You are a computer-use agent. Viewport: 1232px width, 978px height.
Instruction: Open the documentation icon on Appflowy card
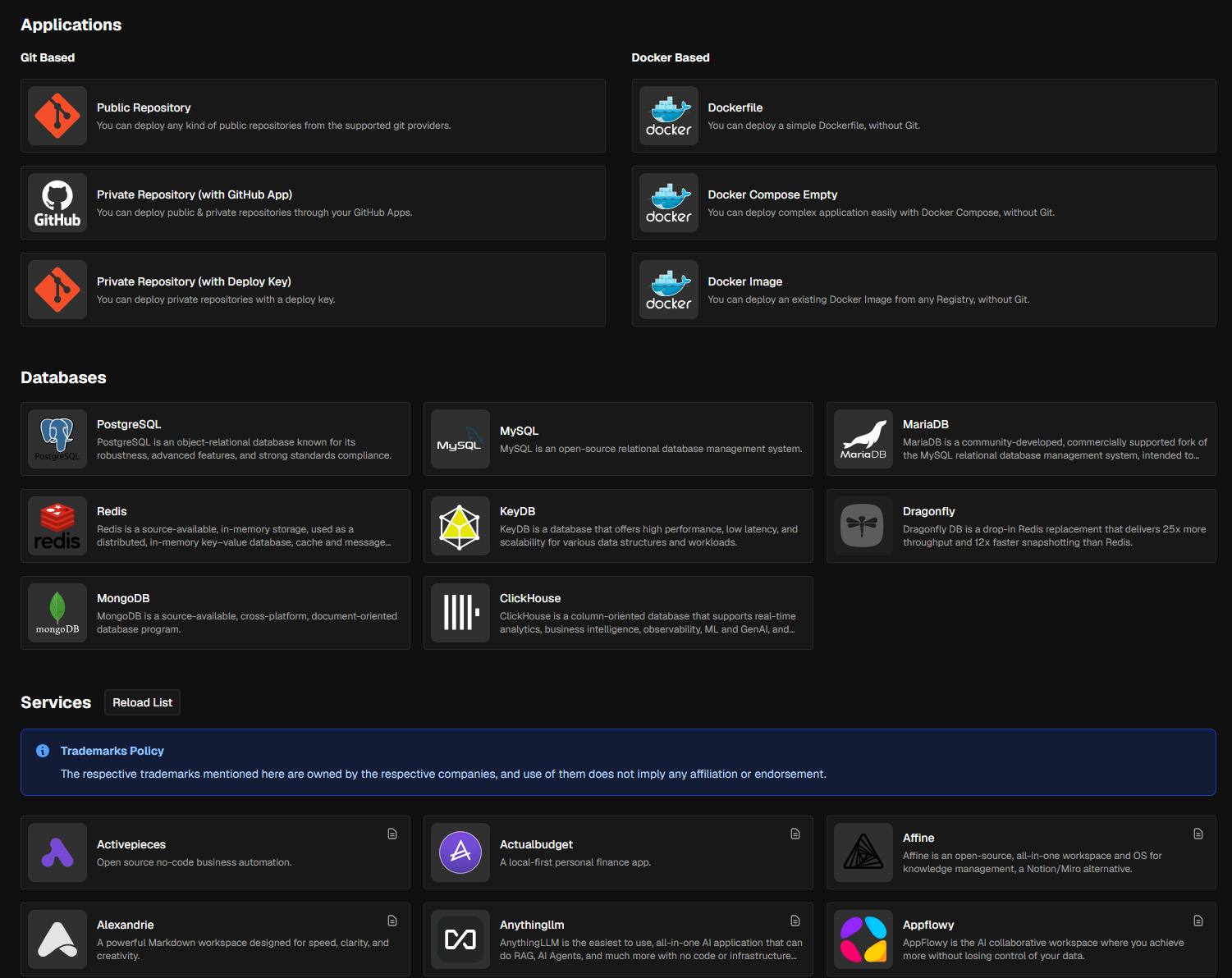(1198, 921)
